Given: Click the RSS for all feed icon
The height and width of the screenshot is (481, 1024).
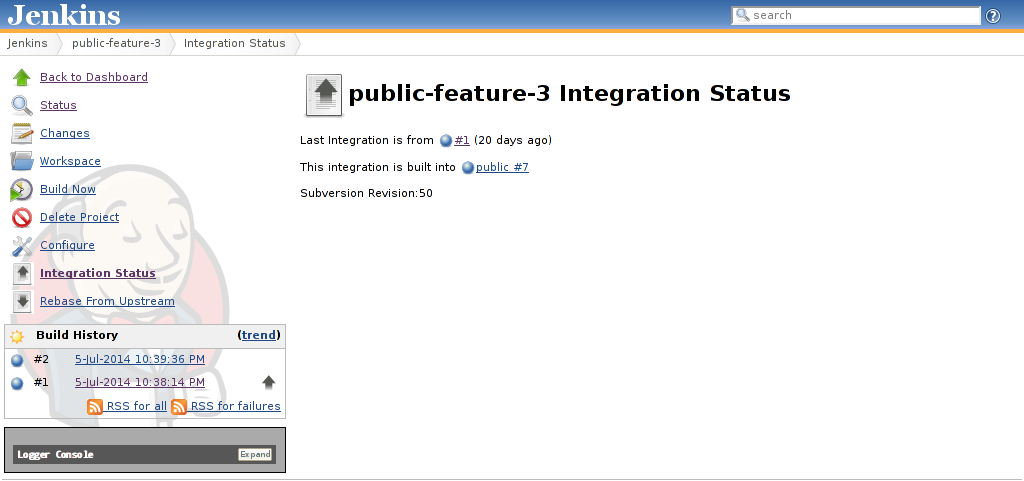Looking at the screenshot, I should pos(95,407).
